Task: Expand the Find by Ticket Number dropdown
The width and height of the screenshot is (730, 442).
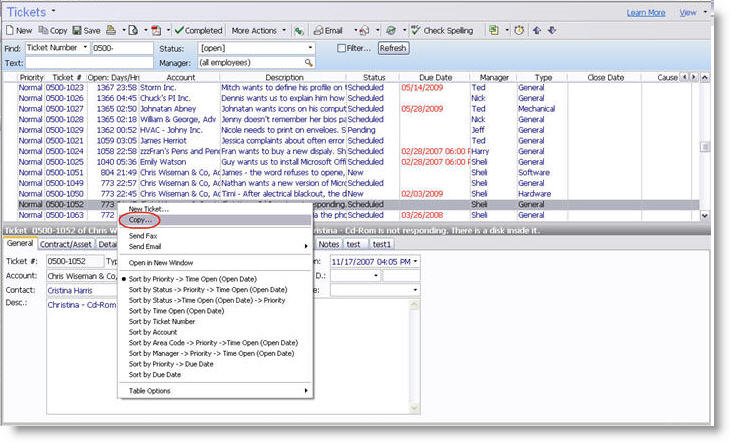Action: click(x=84, y=48)
